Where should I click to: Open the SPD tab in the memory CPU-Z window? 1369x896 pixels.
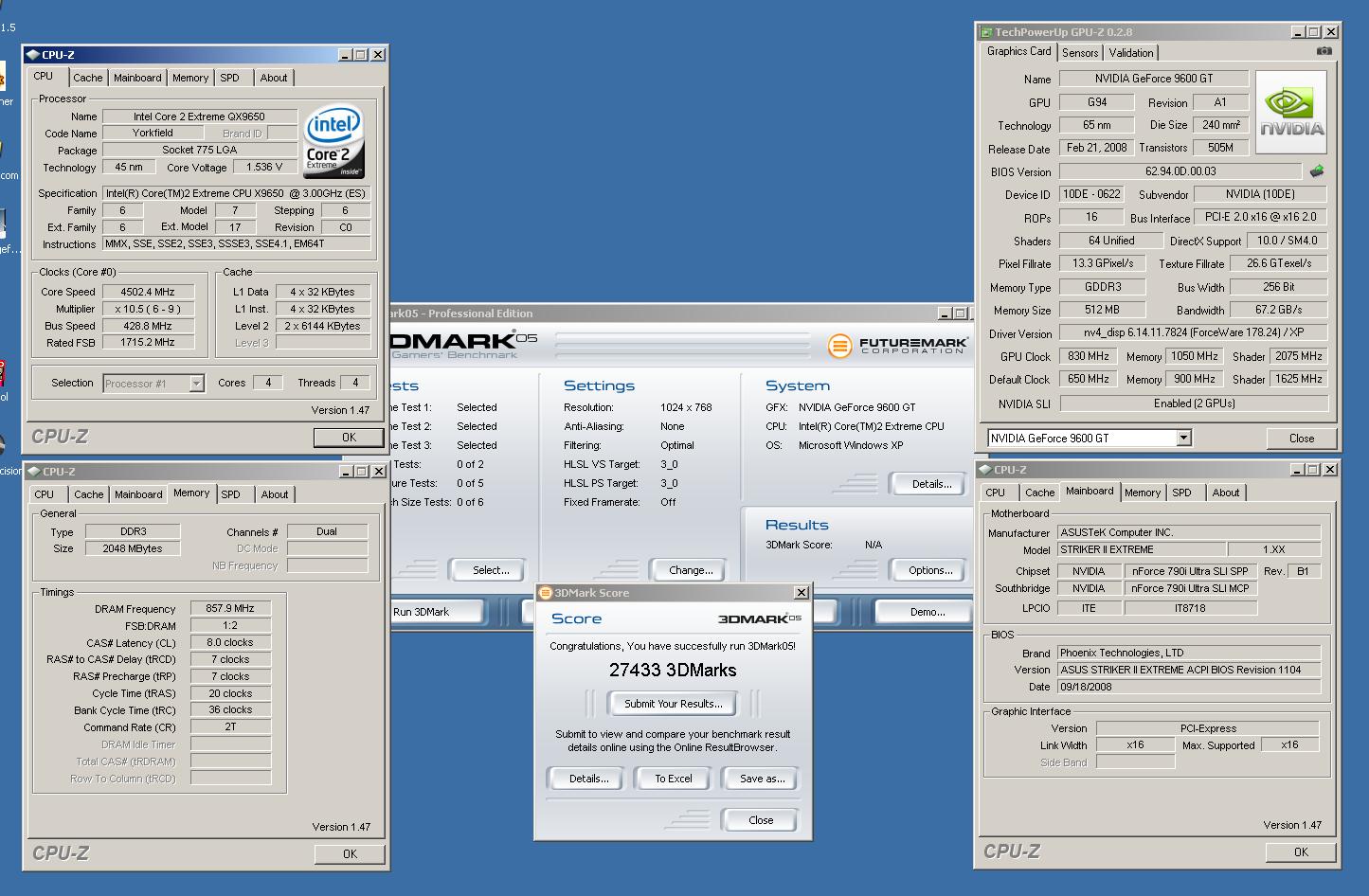(x=230, y=494)
